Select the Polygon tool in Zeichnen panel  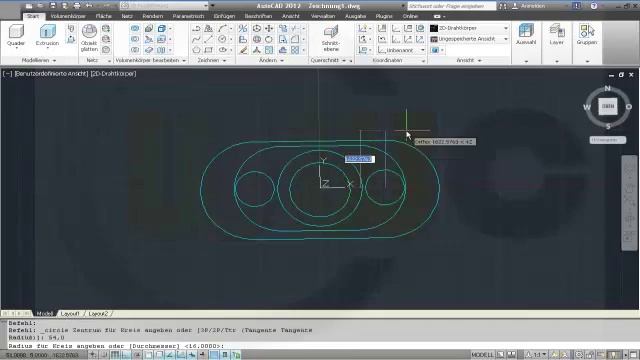(x=196, y=50)
